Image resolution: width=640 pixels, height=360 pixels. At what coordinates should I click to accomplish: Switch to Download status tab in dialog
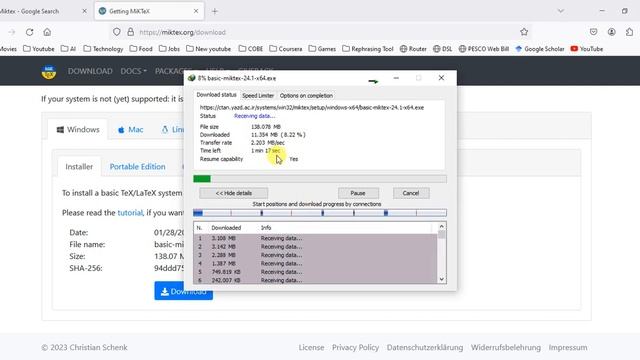pyautogui.click(x=216, y=95)
